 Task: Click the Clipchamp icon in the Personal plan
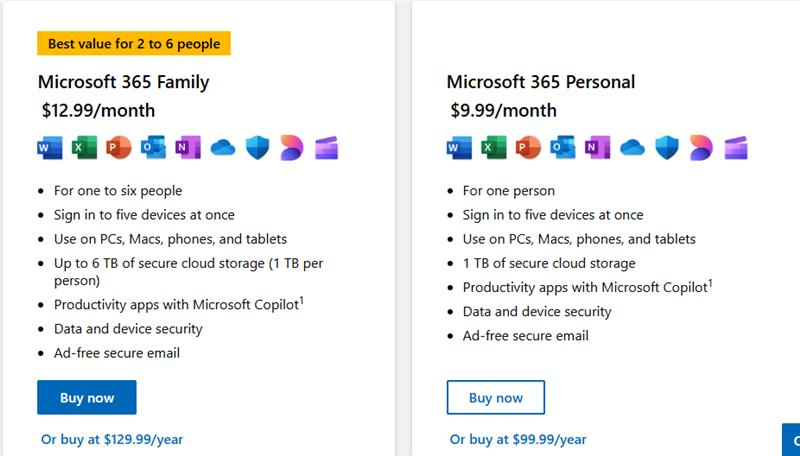pos(736,148)
